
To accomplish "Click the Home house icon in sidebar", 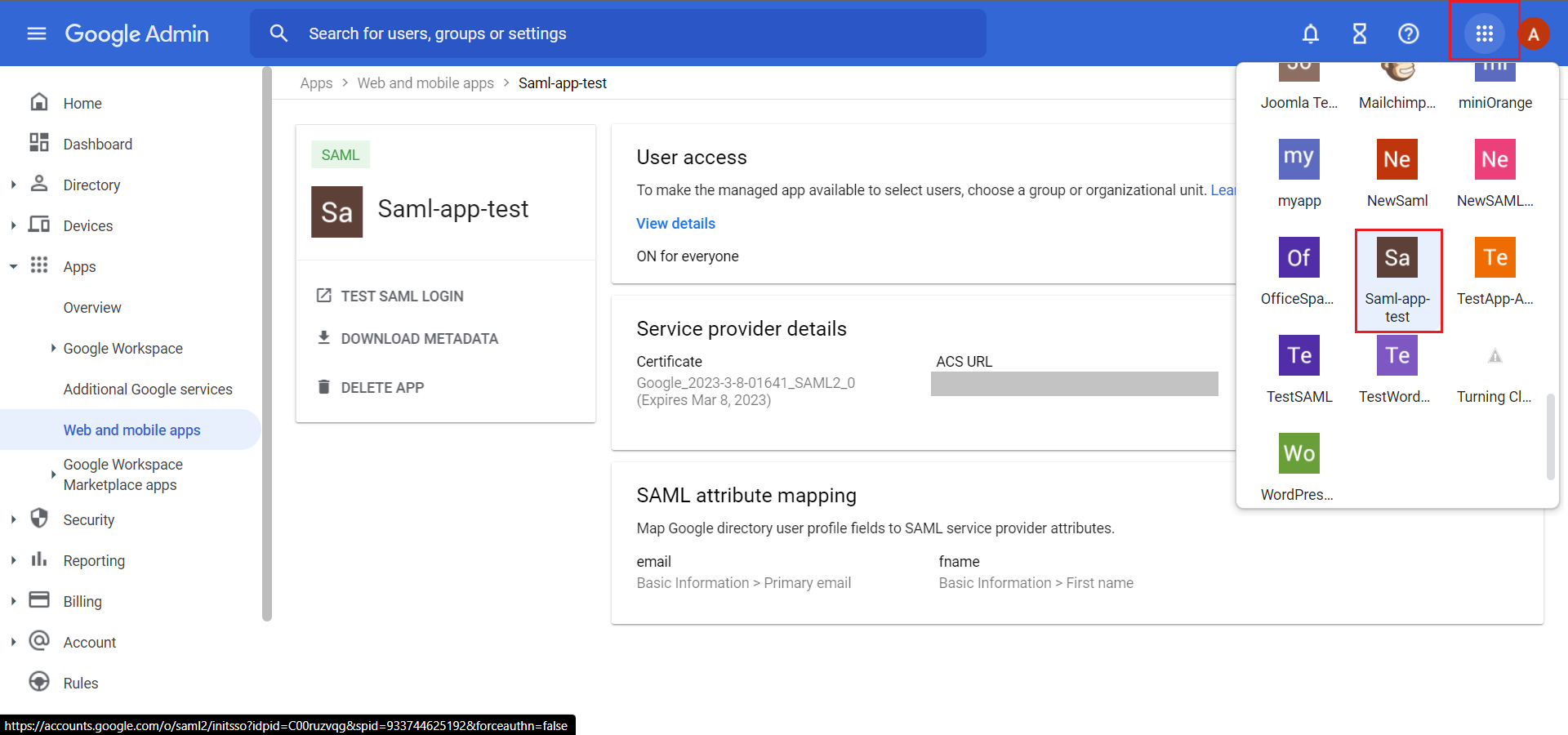I will click(x=39, y=102).
